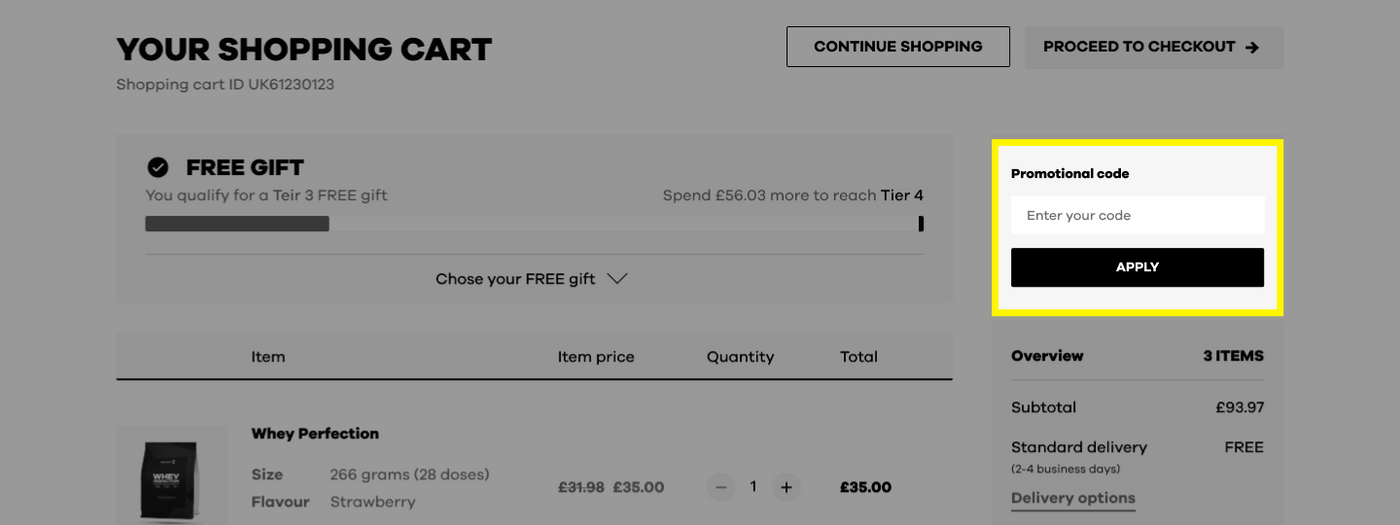The width and height of the screenshot is (1400, 525).
Task: Click the Tier 4 label
Action: 901,195
